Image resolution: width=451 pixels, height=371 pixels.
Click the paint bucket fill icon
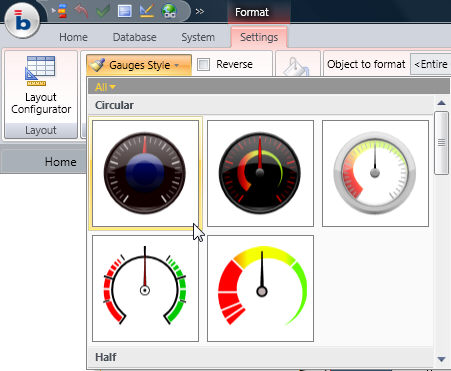[296, 66]
